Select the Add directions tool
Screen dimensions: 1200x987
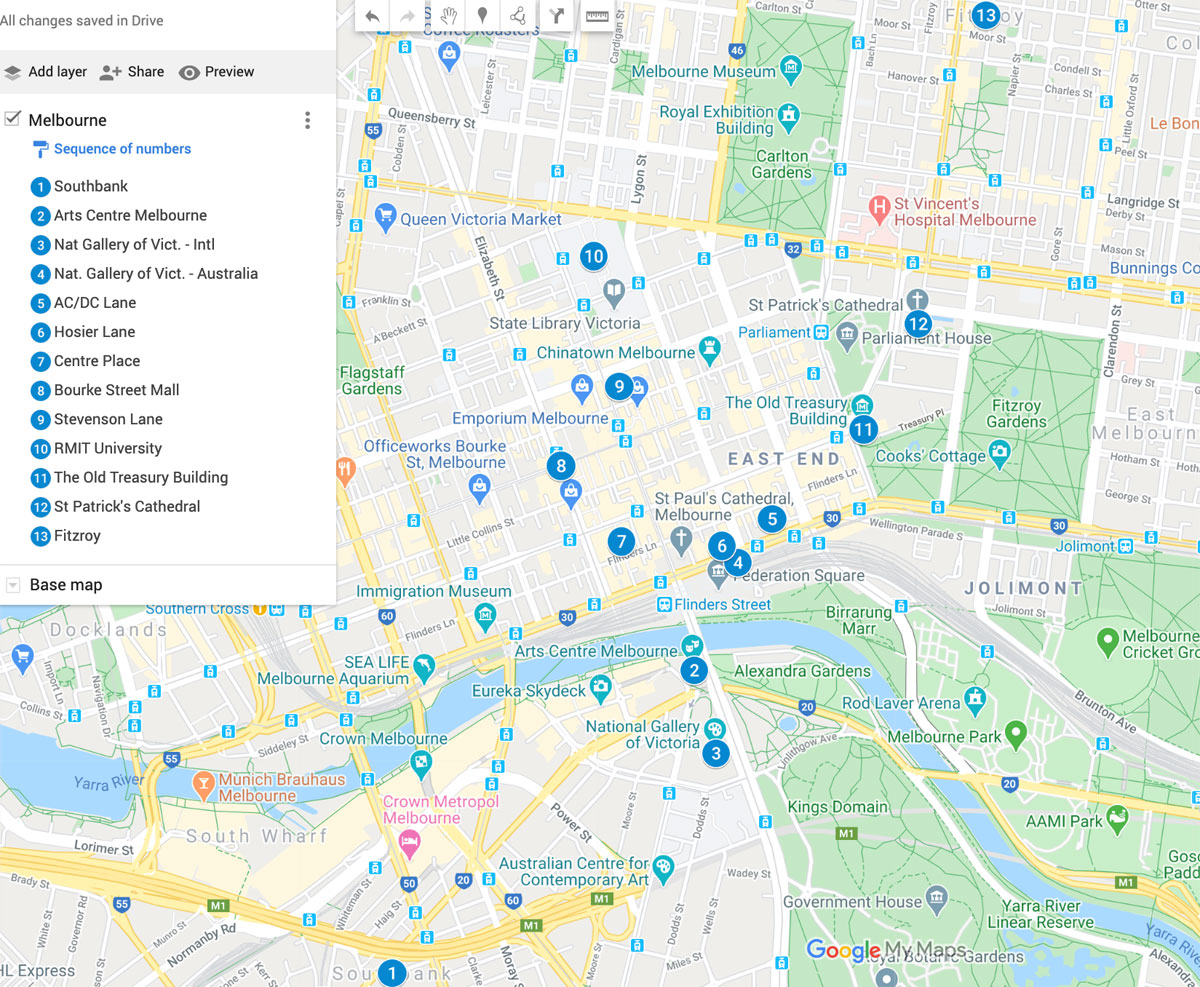(x=557, y=15)
